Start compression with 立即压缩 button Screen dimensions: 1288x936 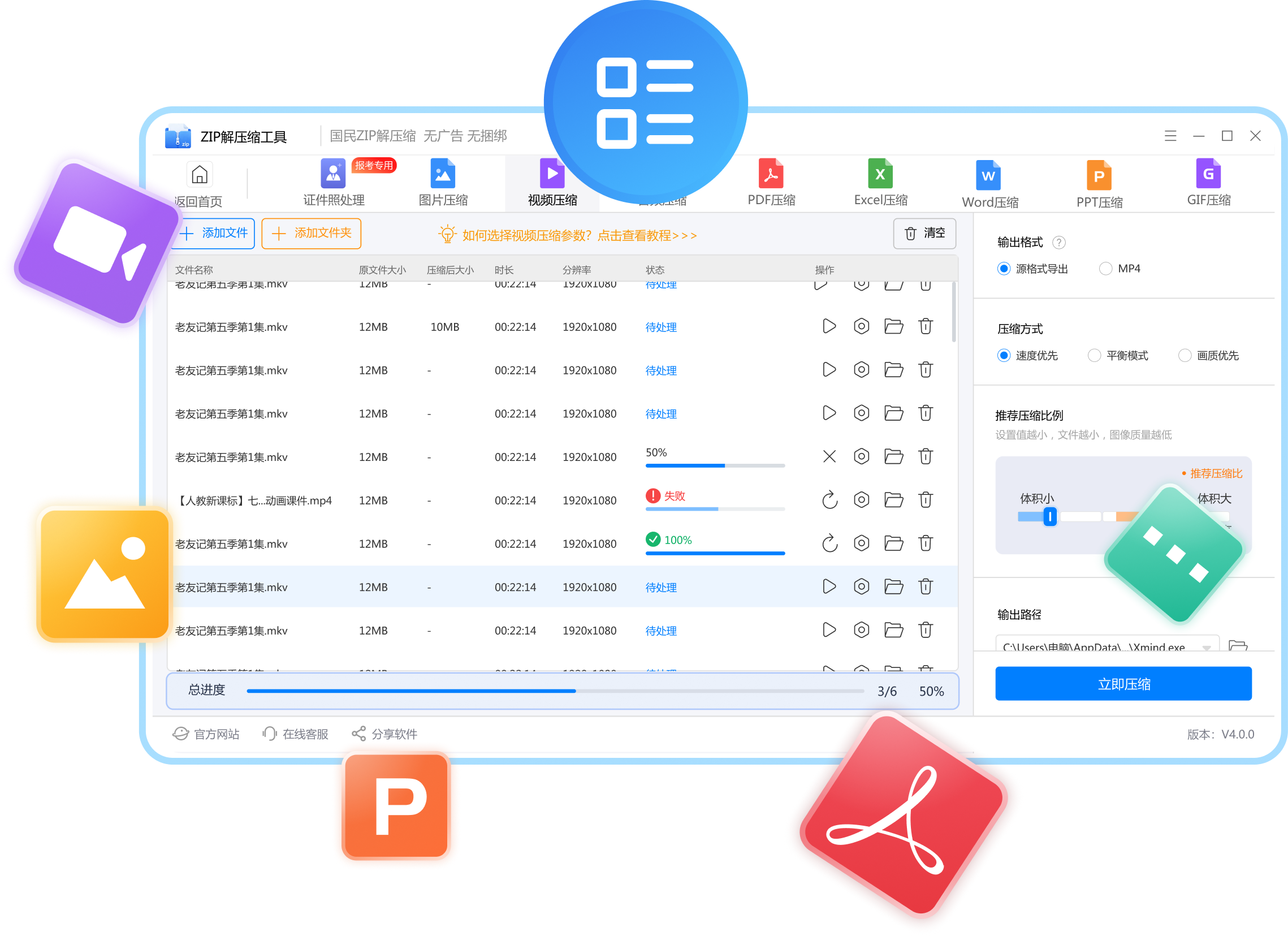point(1123,684)
